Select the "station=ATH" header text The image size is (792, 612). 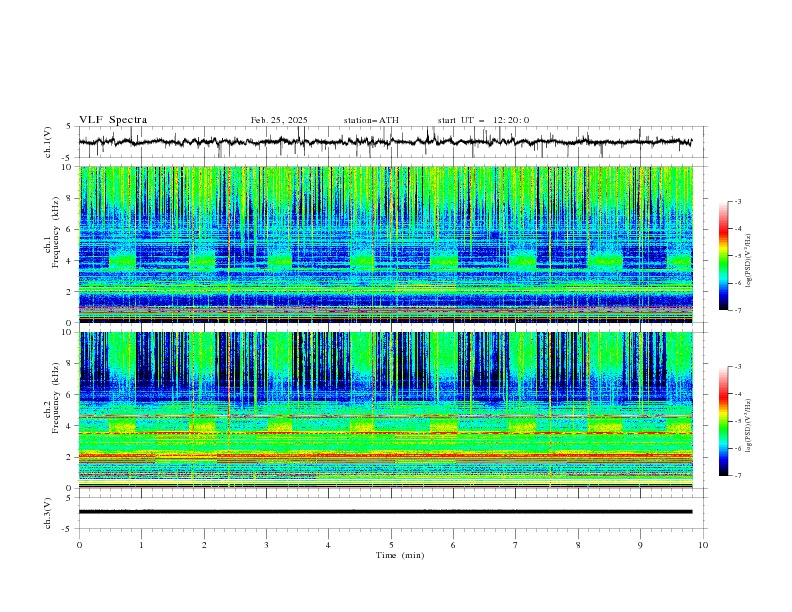[371, 120]
